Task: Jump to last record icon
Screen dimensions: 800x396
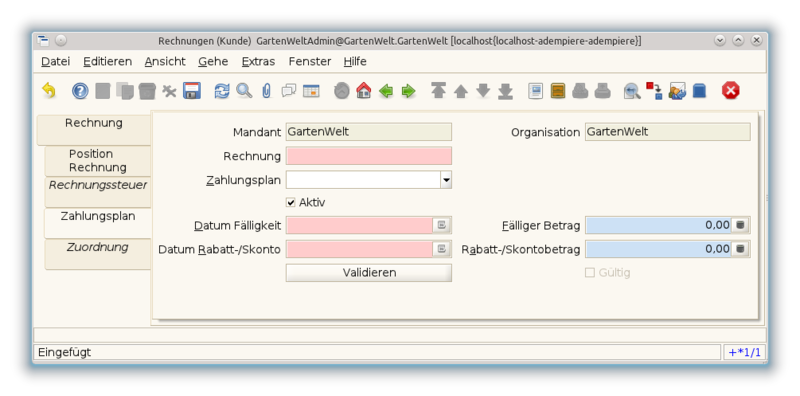Action: coord(505,91)
